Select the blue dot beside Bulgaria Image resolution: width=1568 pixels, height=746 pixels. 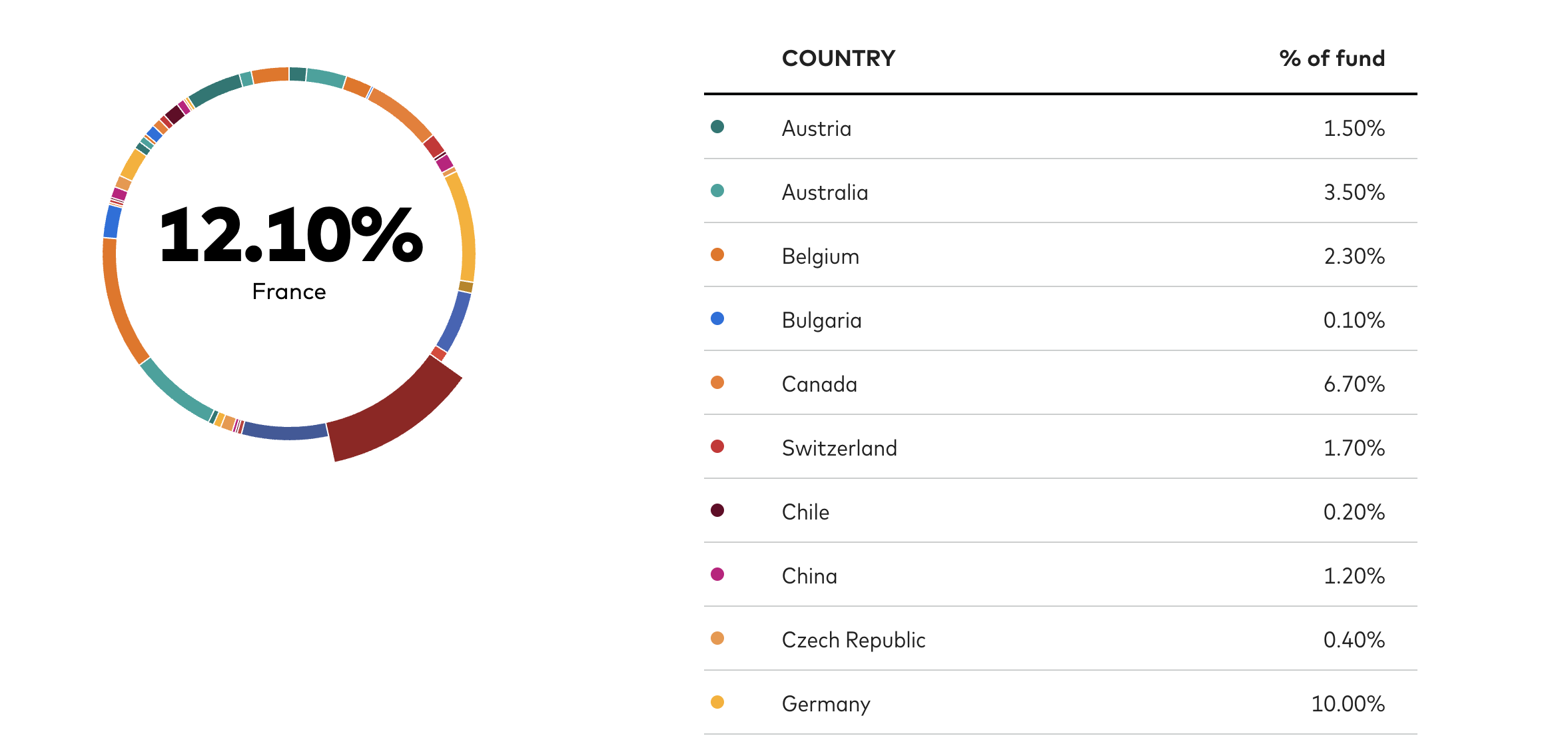717,318
